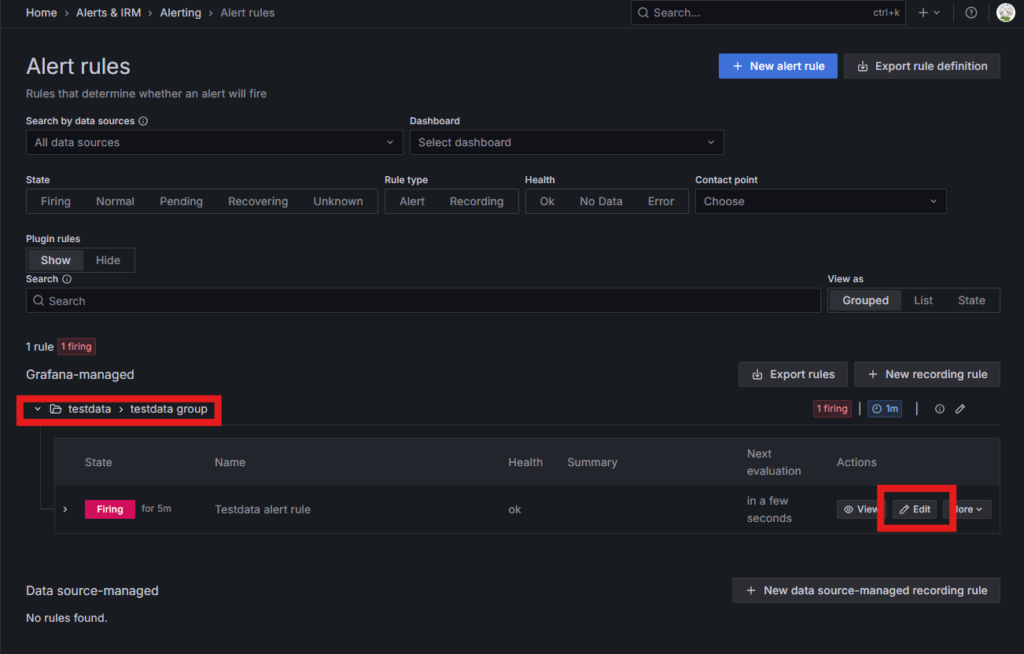The width and height of the screenshot is (1024, 654).
Task: Click the 1m evaluation interval badge
Action: click(884, 409)
